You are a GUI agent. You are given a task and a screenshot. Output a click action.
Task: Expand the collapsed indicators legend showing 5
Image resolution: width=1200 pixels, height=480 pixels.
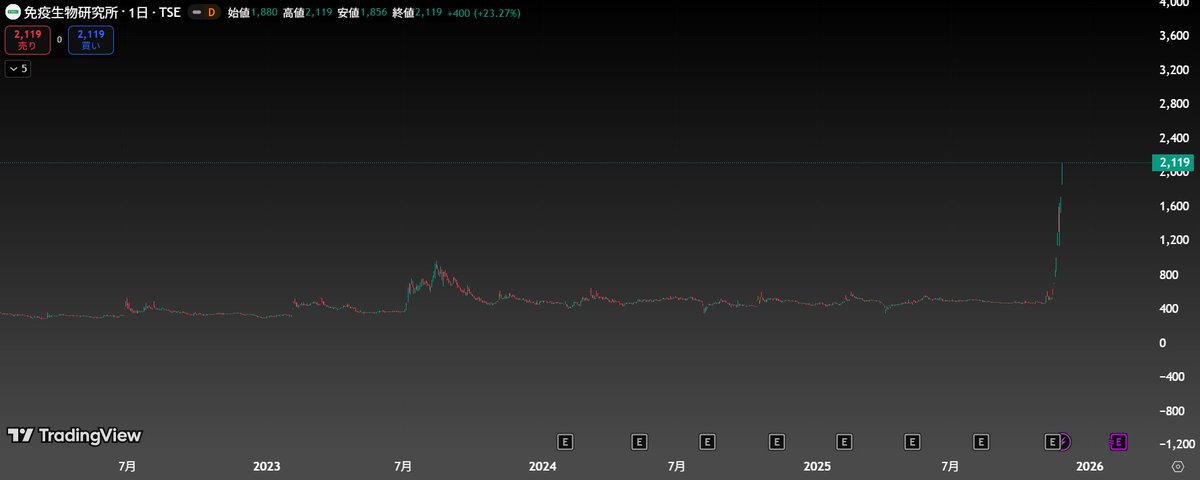click(18, 69)
